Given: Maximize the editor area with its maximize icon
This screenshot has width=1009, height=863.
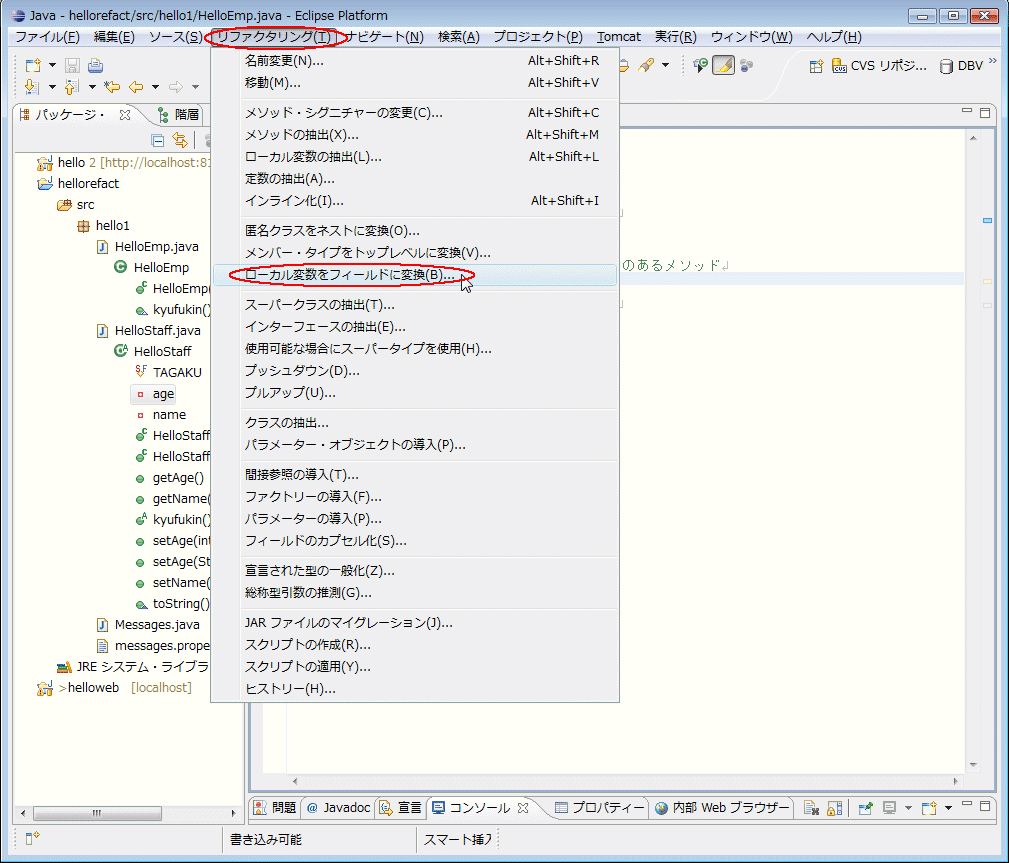Looking at the screenshot, I should coord(985,113).
